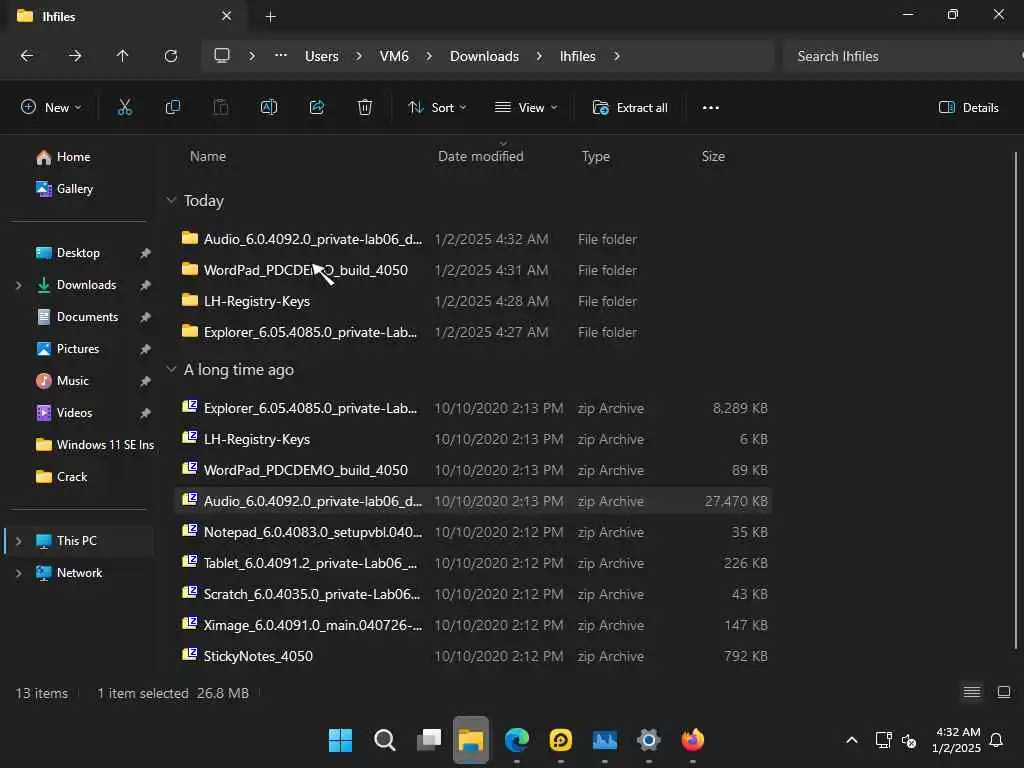Go up one folder level arrow
Image resolution: width=1024 pixels, height=768 pixels.
click(x=122, y=56)
